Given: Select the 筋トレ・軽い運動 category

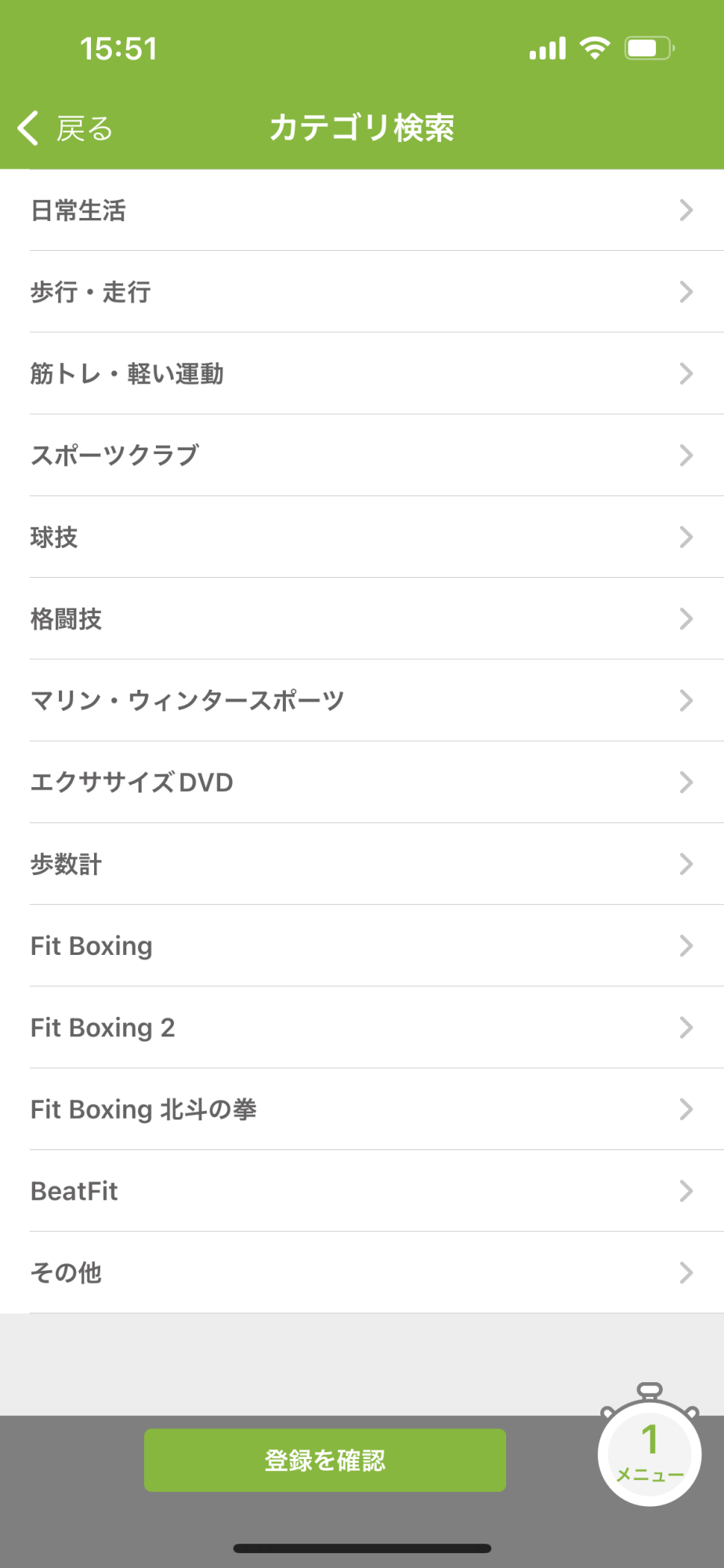Looking at the screenshot, I should click(362, 373).
